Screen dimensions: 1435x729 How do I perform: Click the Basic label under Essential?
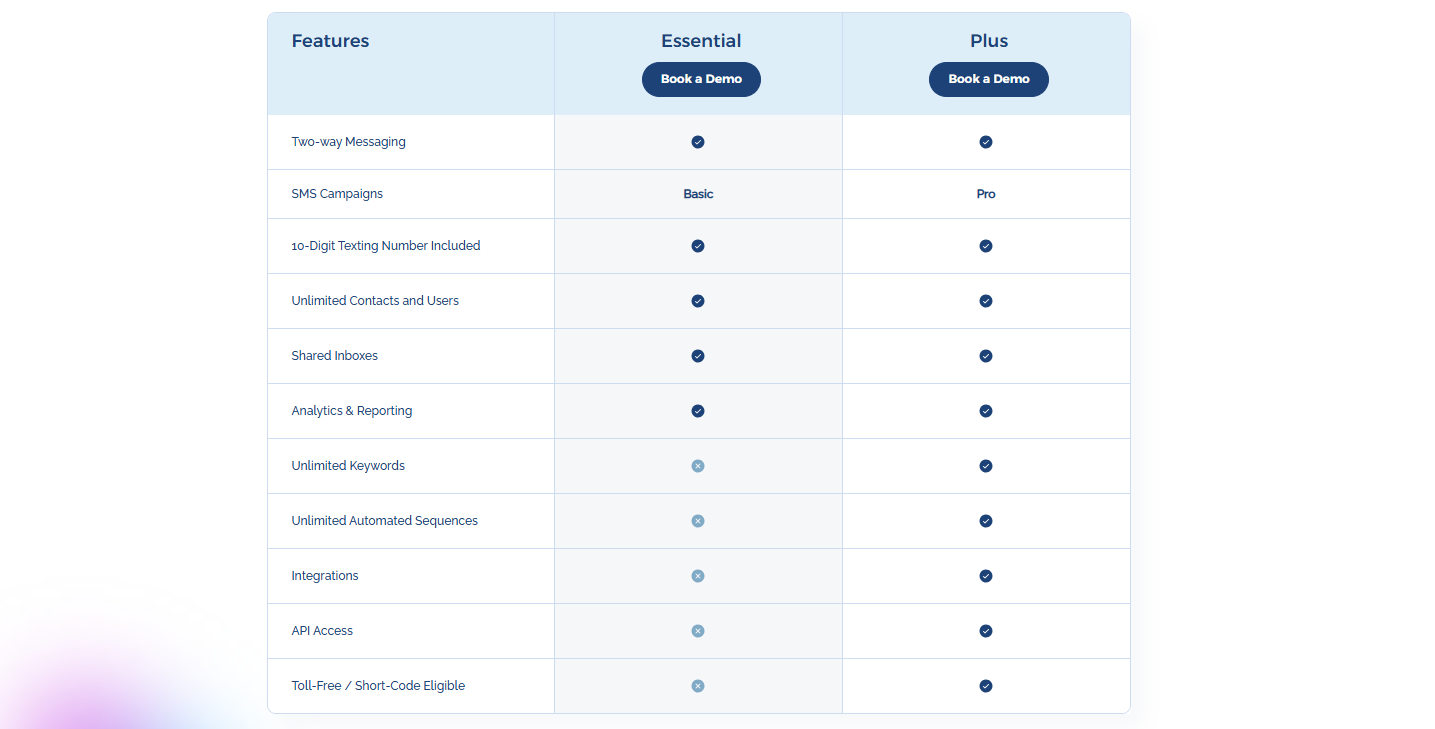[697, 193]
